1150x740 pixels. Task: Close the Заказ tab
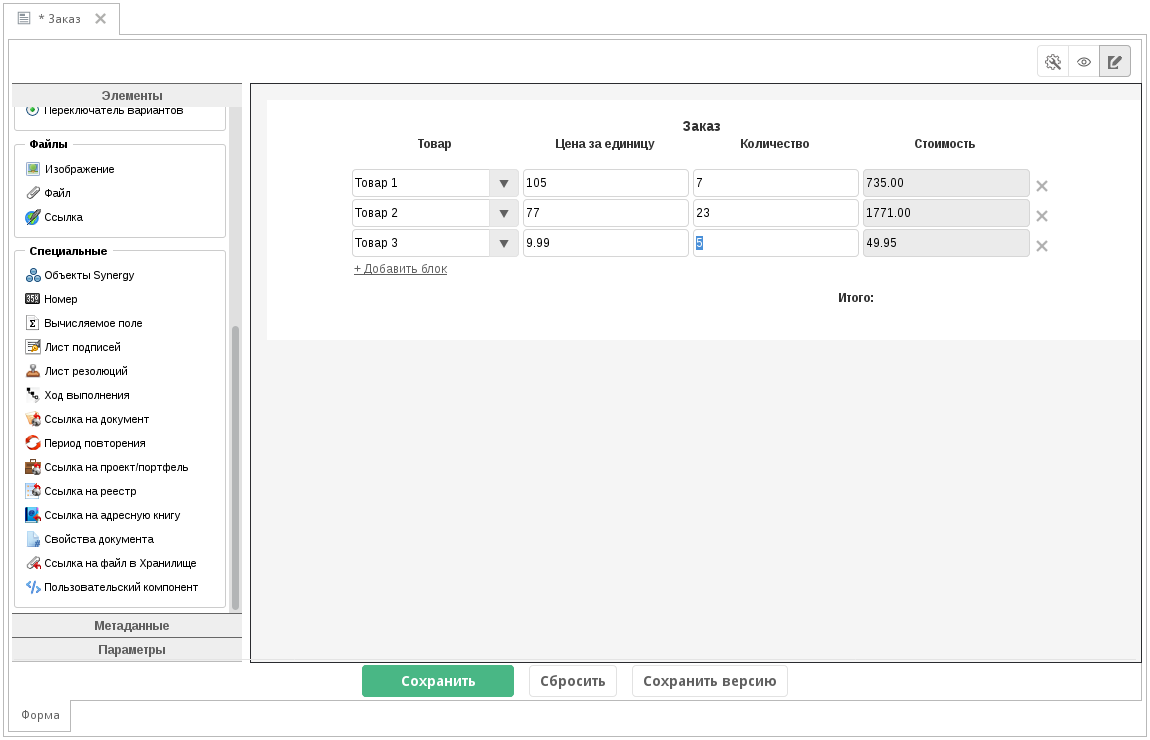pos(100,19)
